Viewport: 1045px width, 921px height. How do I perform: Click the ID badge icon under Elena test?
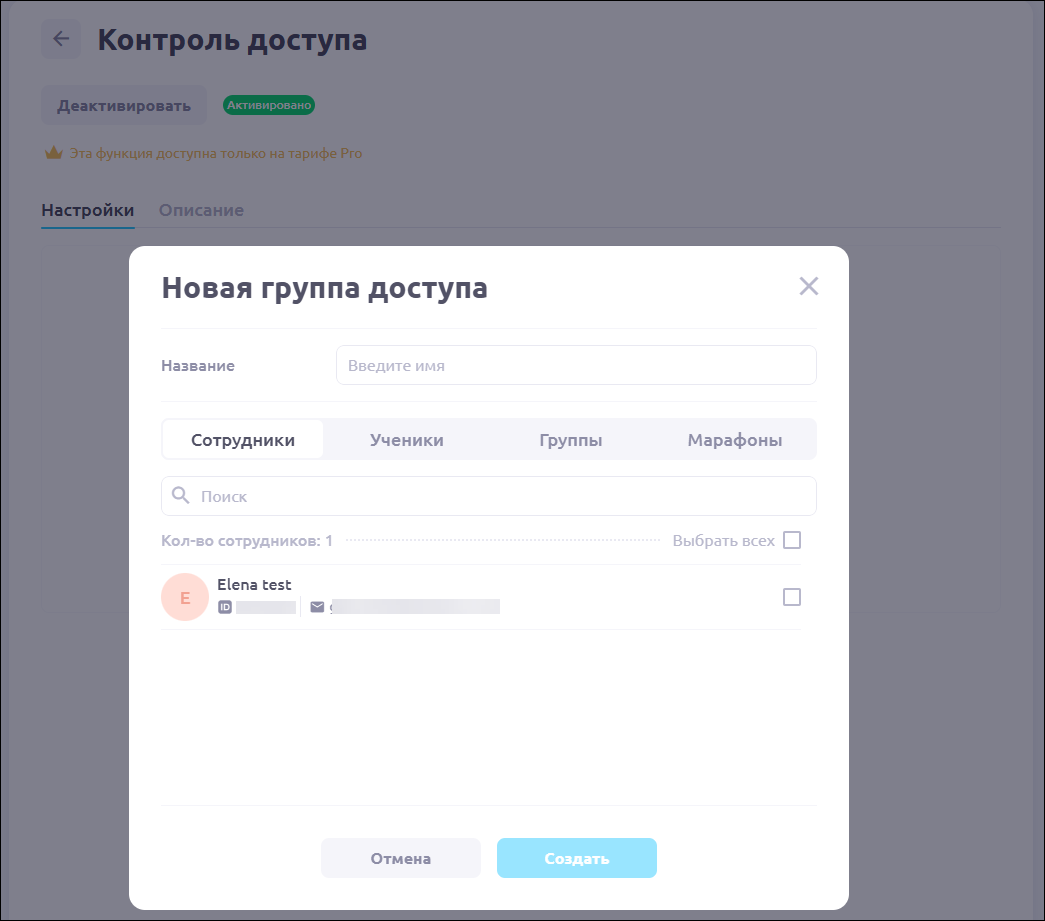click(x=225, y=606)
